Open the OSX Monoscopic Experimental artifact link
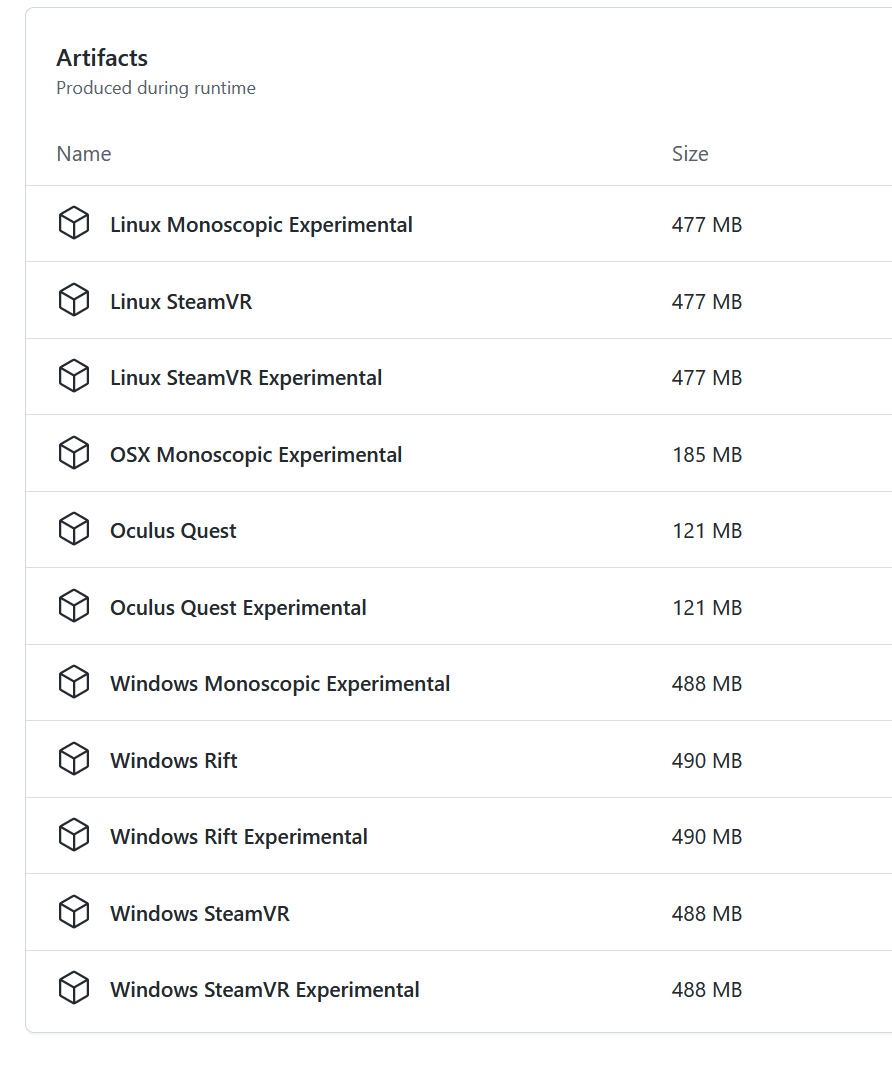This screenshot has height=1077, width=892. click(x=256, y=455)
